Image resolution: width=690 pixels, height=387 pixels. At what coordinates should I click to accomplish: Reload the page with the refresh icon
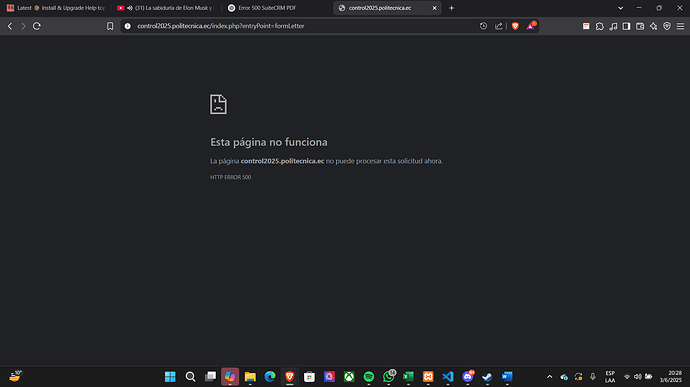tap(37, 26)
